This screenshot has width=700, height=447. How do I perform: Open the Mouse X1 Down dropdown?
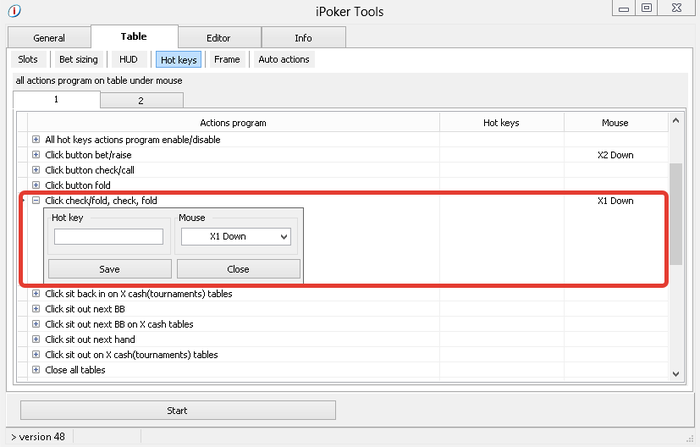click(236, 237)
